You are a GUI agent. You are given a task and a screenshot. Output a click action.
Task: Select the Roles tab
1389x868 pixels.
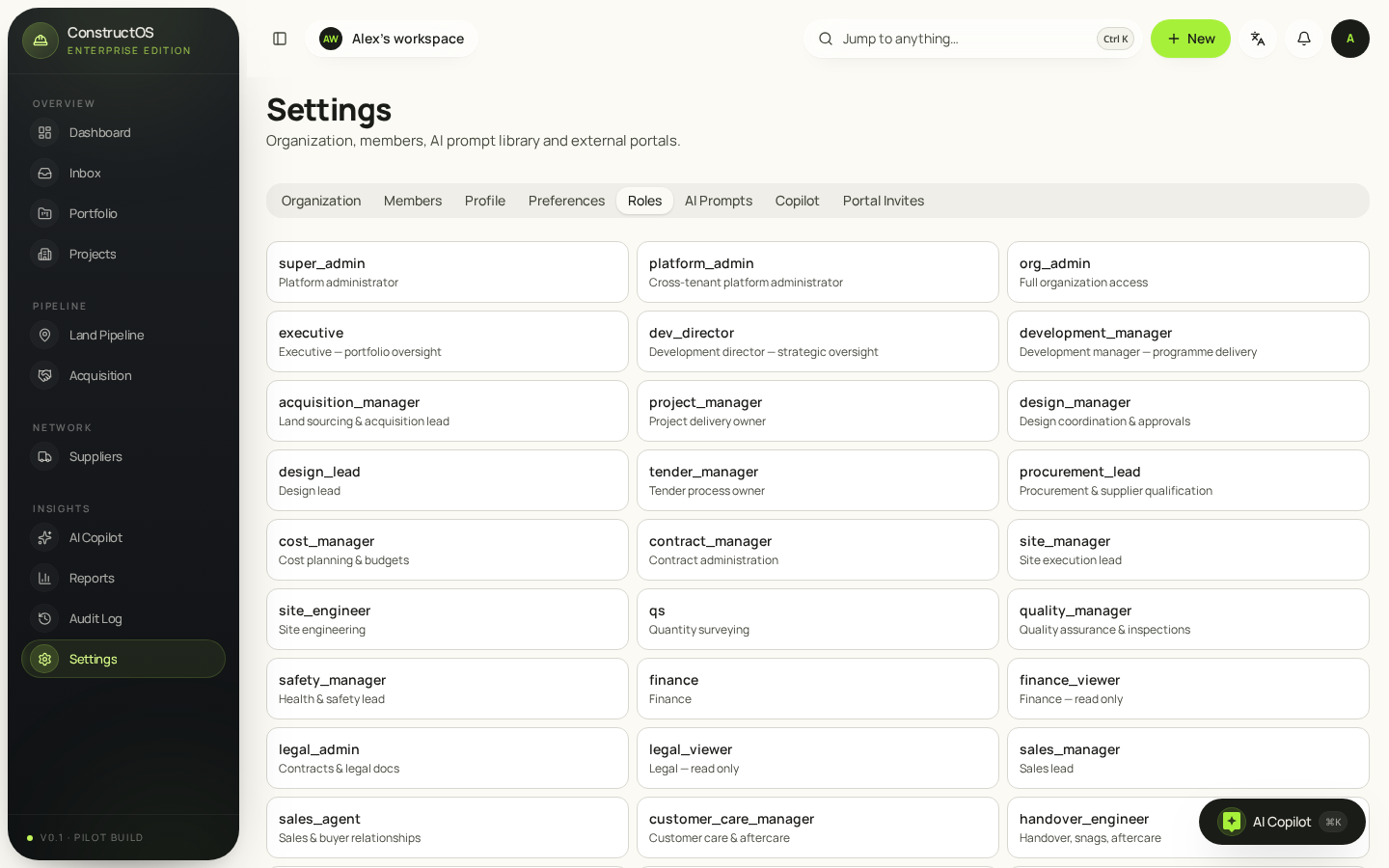644,201
